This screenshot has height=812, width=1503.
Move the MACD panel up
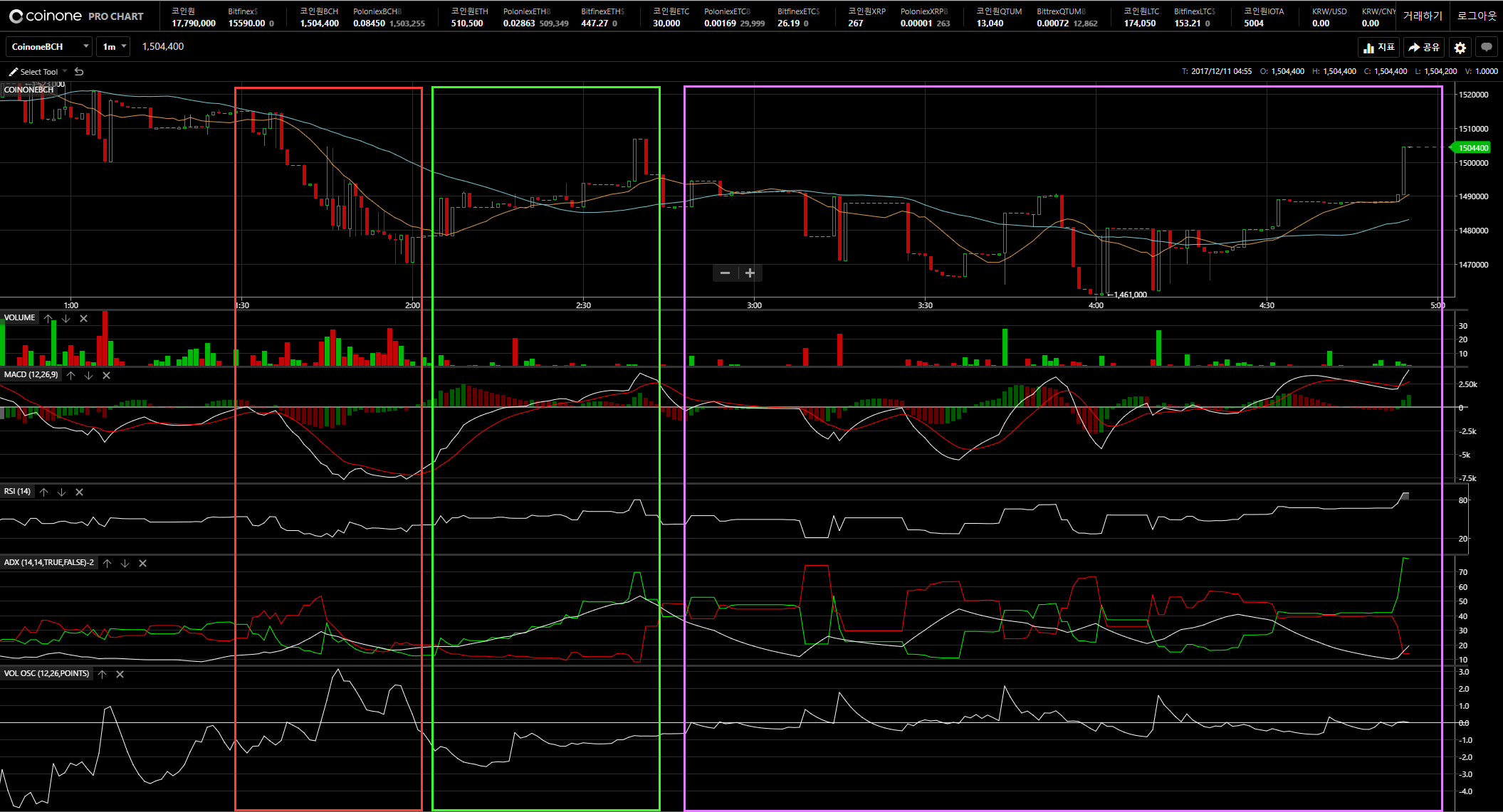(71, 376)
